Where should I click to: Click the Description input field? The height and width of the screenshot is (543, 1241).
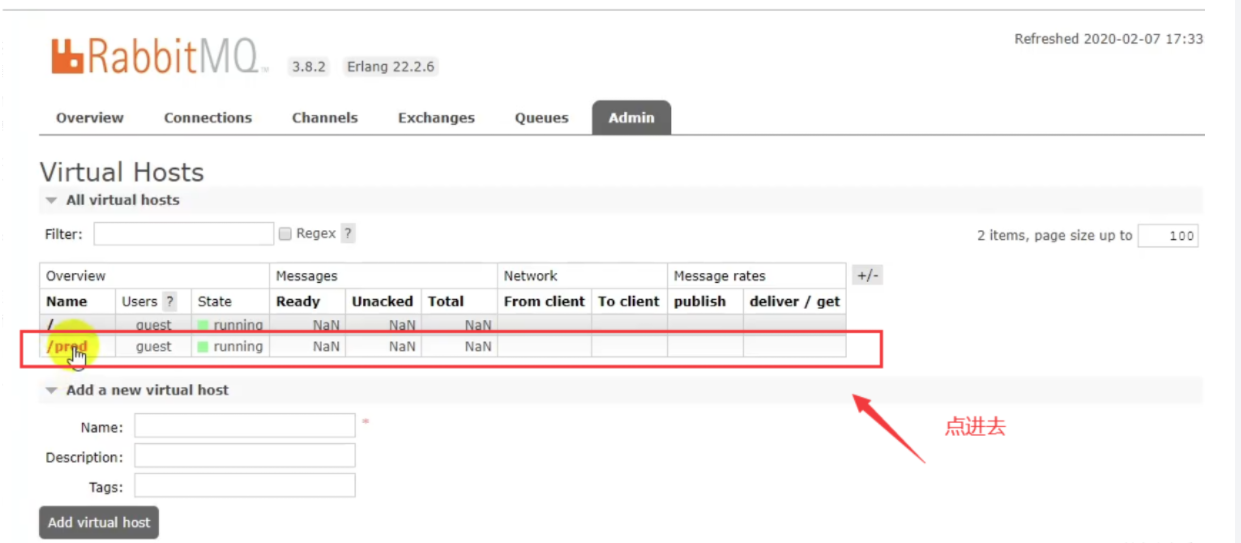[245, 456]
